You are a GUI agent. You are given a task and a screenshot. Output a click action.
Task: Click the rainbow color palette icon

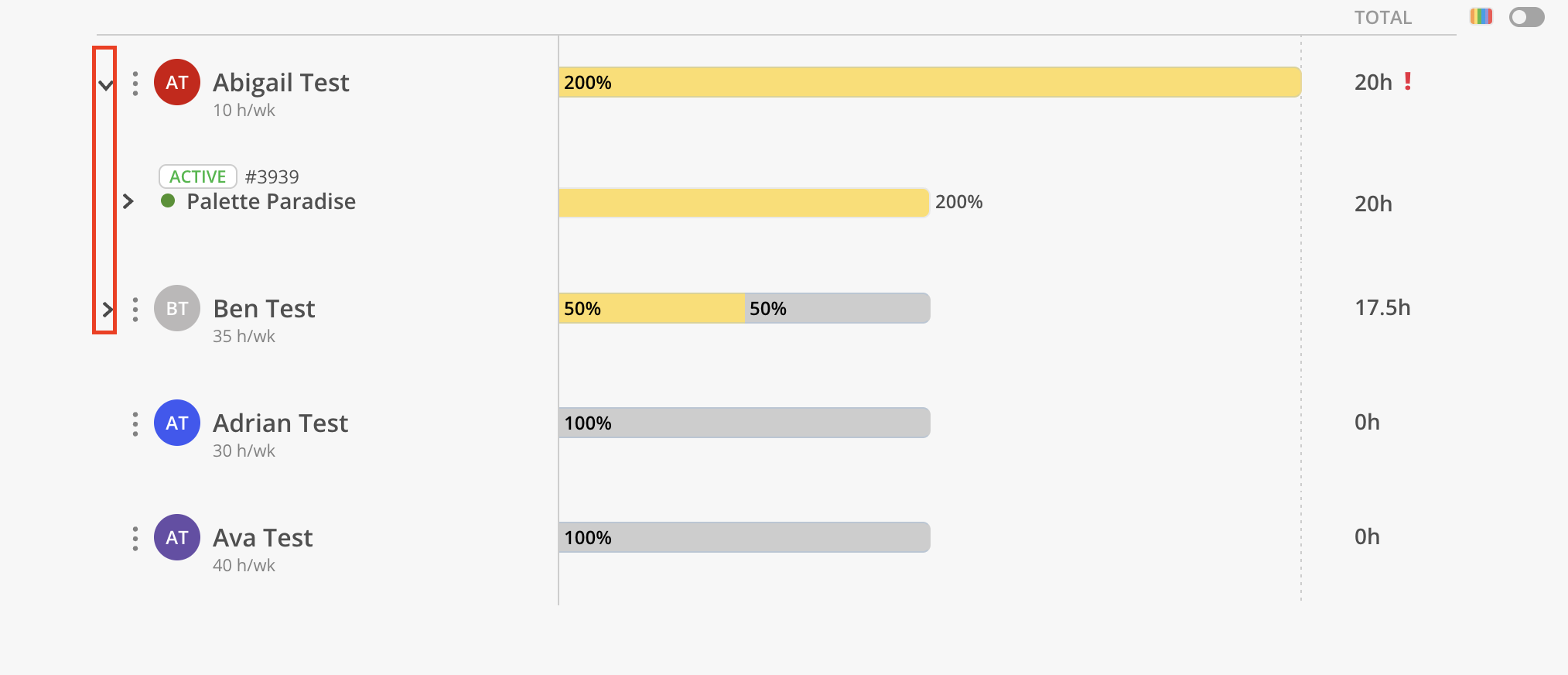(x=1481, y=16)
